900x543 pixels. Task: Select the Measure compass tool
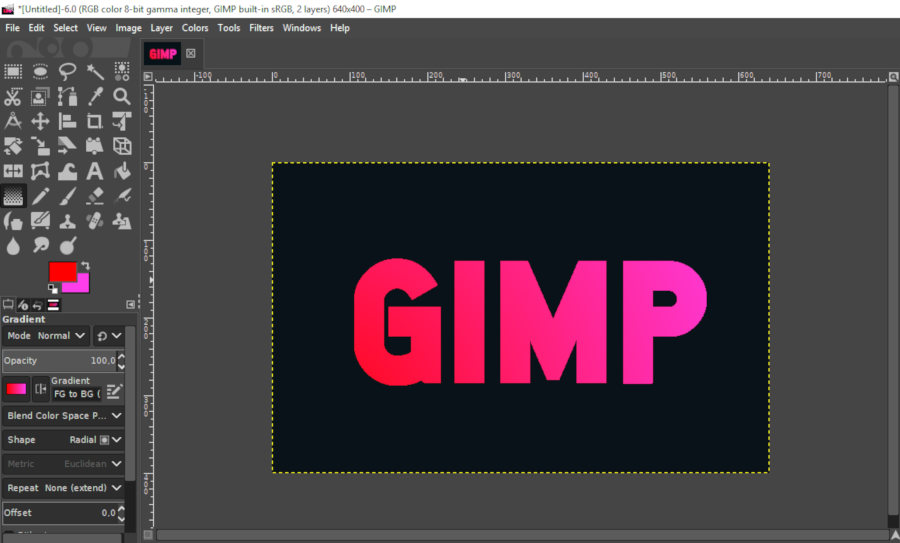pos(13,121)
